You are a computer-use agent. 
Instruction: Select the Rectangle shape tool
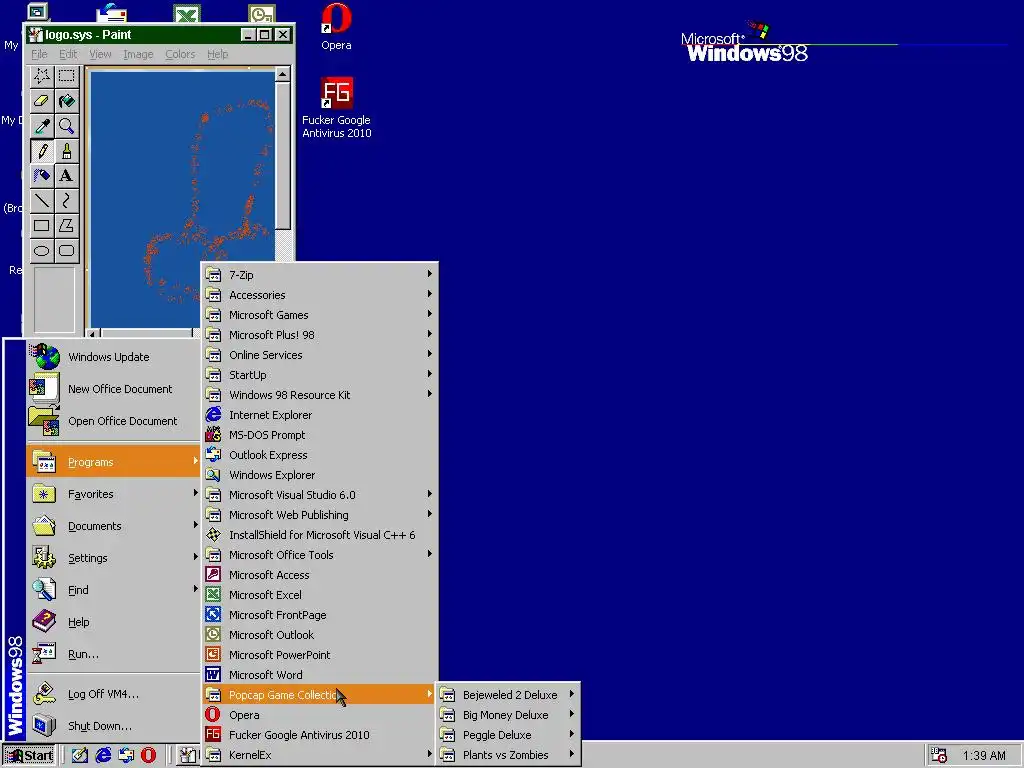tap(42, 225)
